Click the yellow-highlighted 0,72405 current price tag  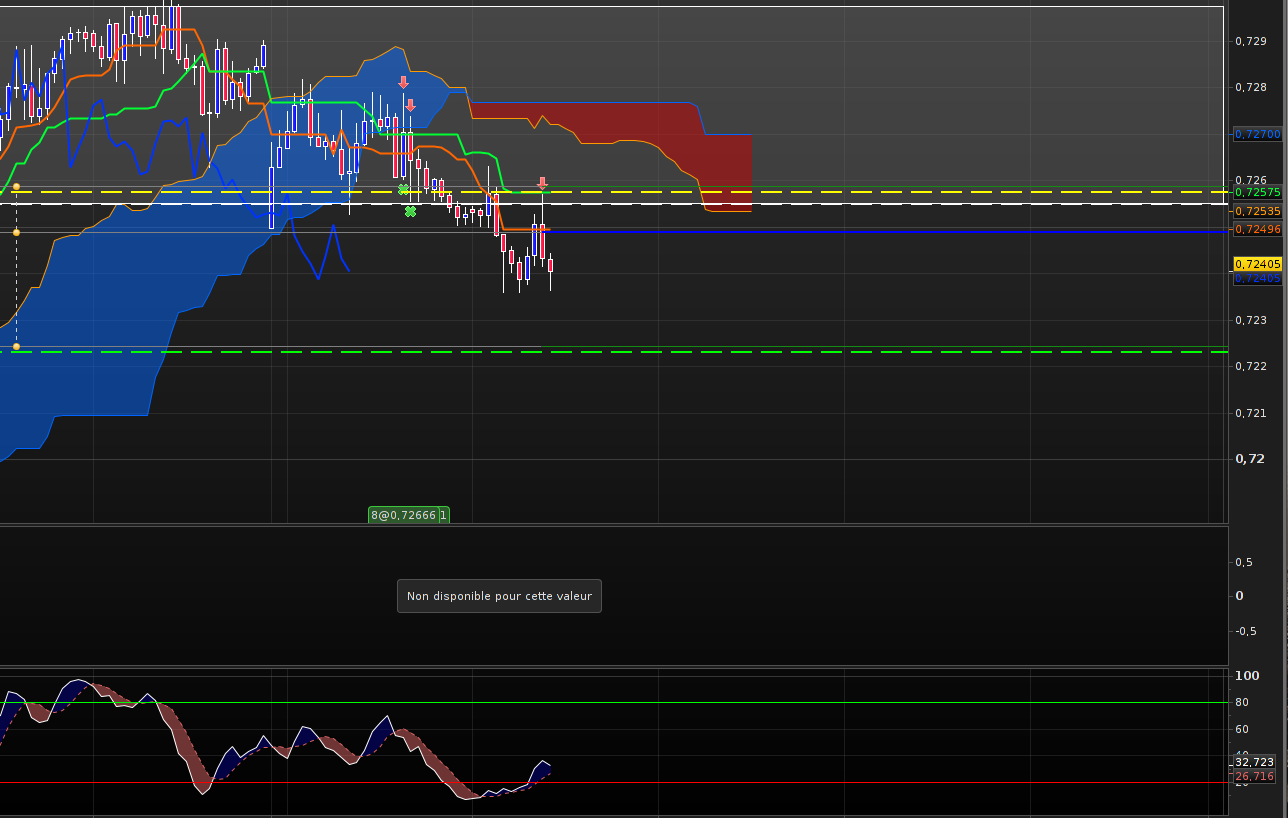click(1257, 264)
